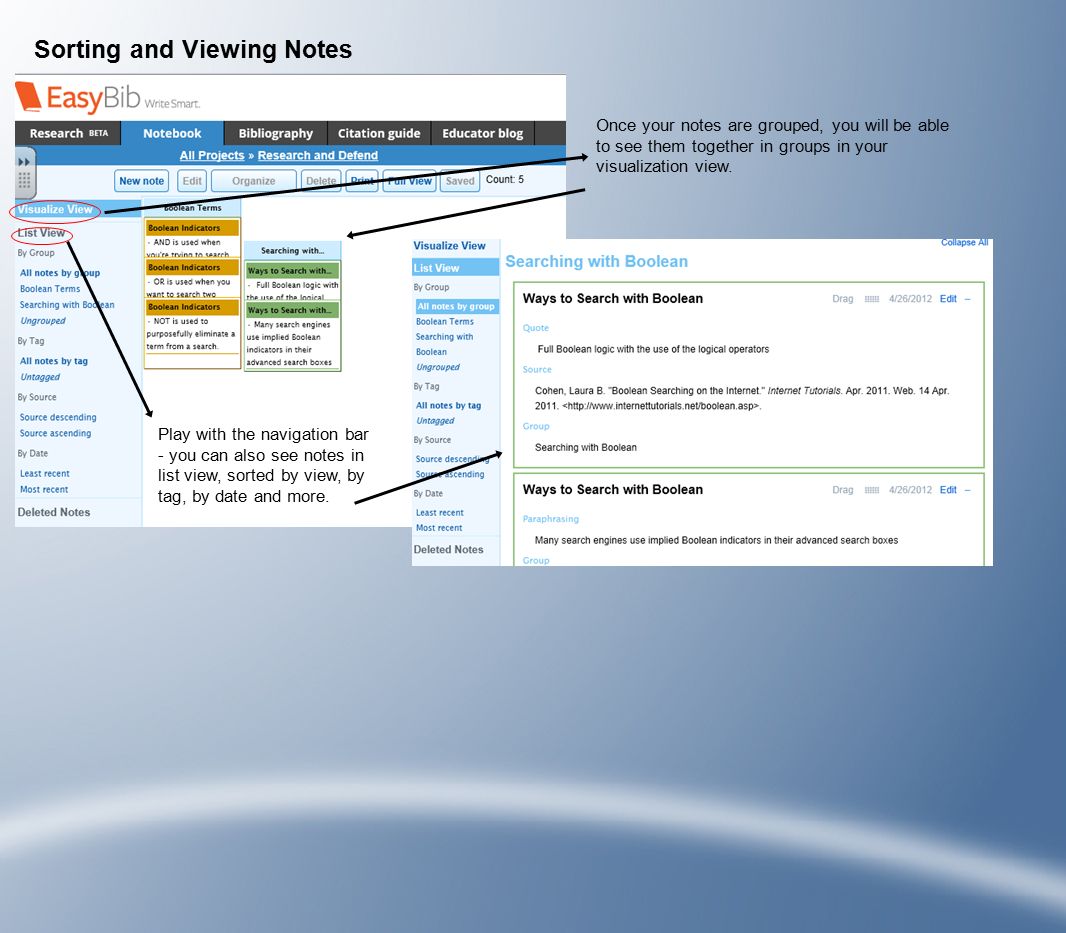This screenshot has height=933, width=1066.
Task: Click the Quote note title Ways to Search
Action: (613, 299)
